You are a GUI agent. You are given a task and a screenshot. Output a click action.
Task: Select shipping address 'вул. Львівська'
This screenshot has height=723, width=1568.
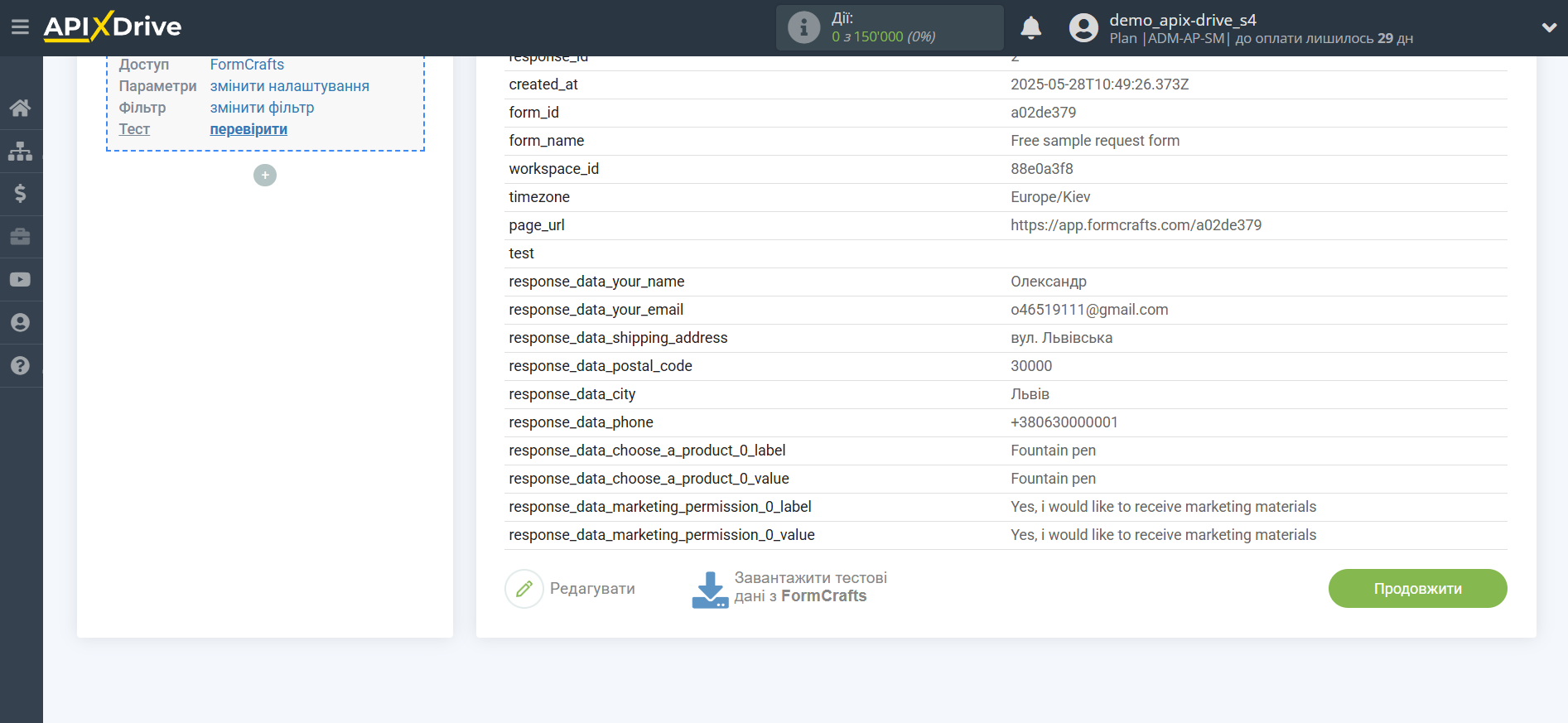pyautogui.click(x=1061, y=338)
